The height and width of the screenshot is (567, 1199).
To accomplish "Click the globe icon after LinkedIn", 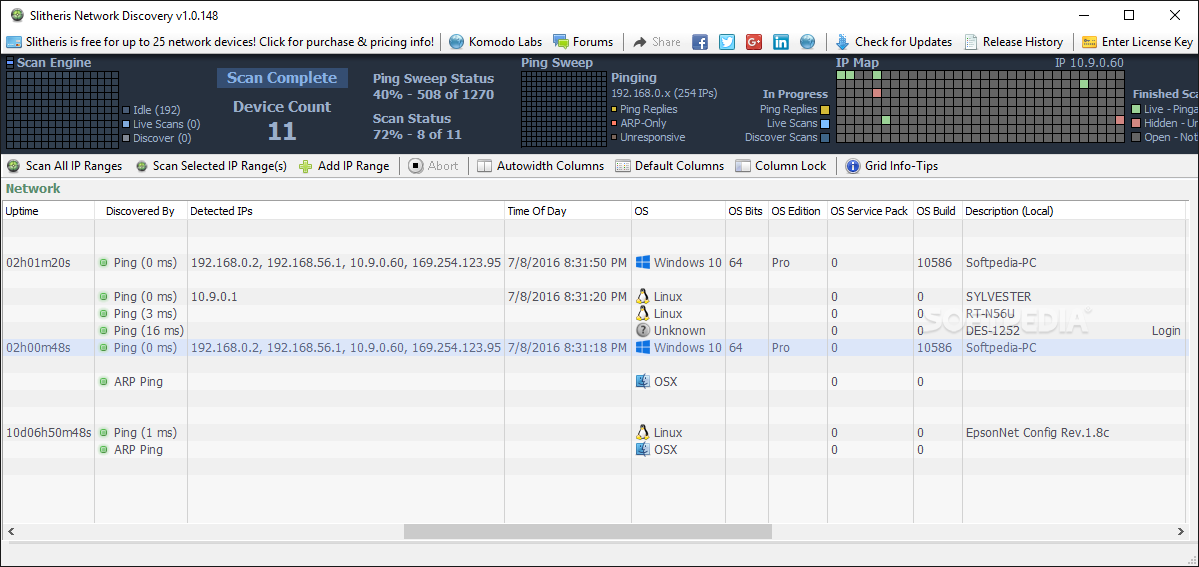I will tap(807, 42).
